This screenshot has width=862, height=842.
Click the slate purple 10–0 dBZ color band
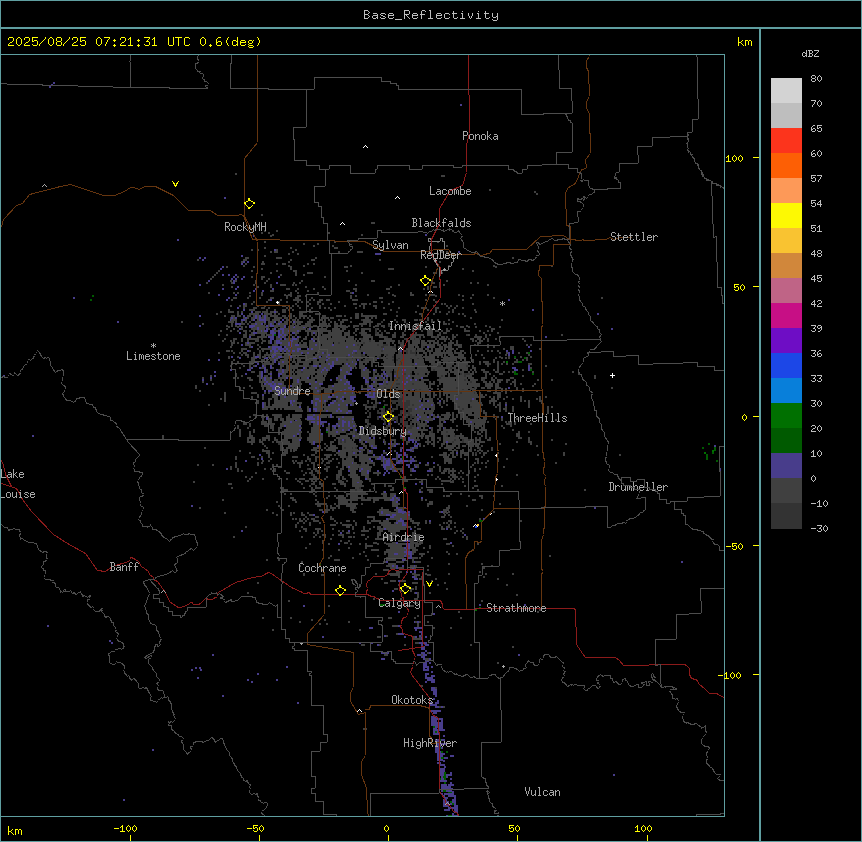click(786, 466)
